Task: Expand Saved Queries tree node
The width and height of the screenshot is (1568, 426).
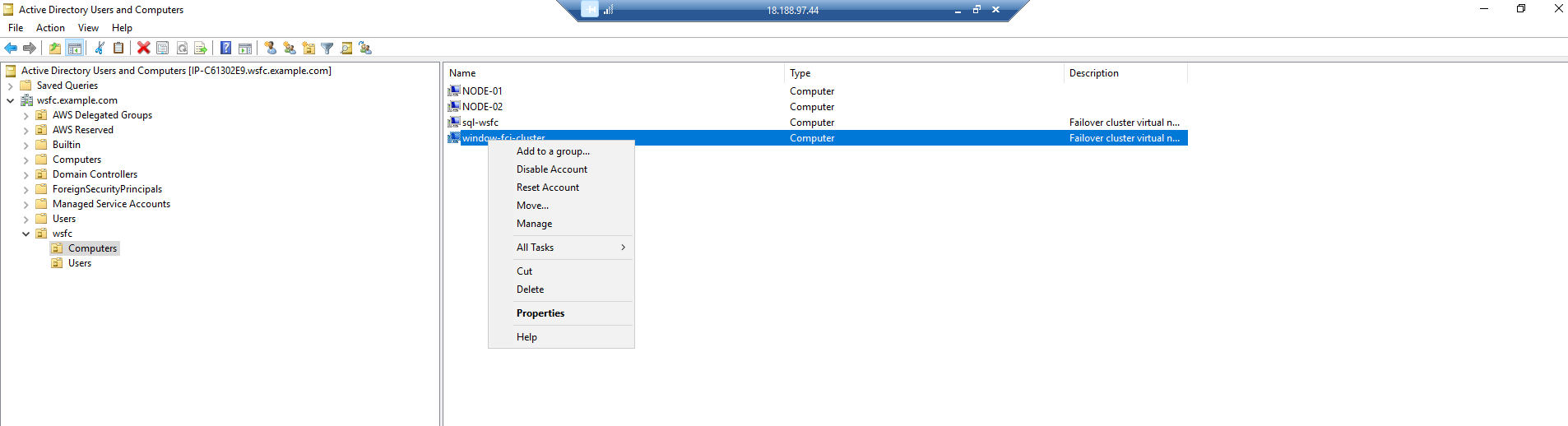Action: click(x=10, y=86)
